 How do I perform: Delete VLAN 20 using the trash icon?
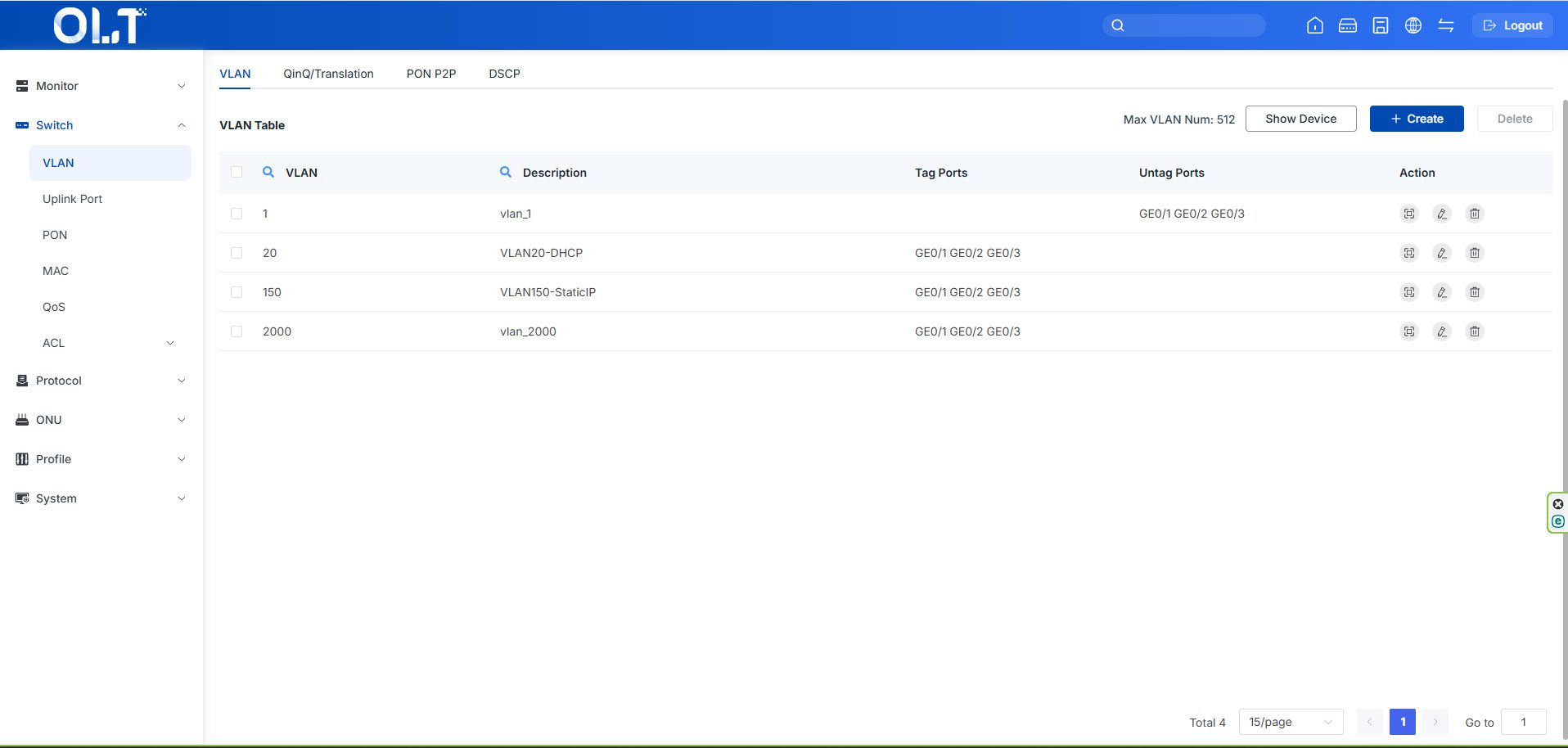coord(1475,253)
